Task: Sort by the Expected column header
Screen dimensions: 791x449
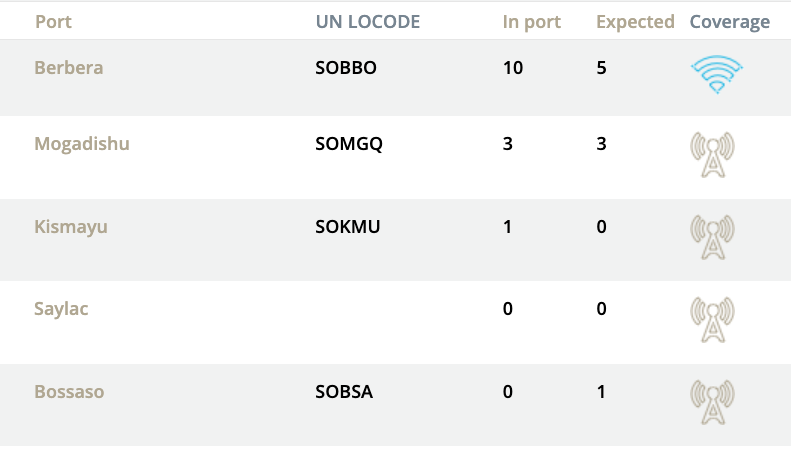Action: pyautogui.click(x=635, y=22)
